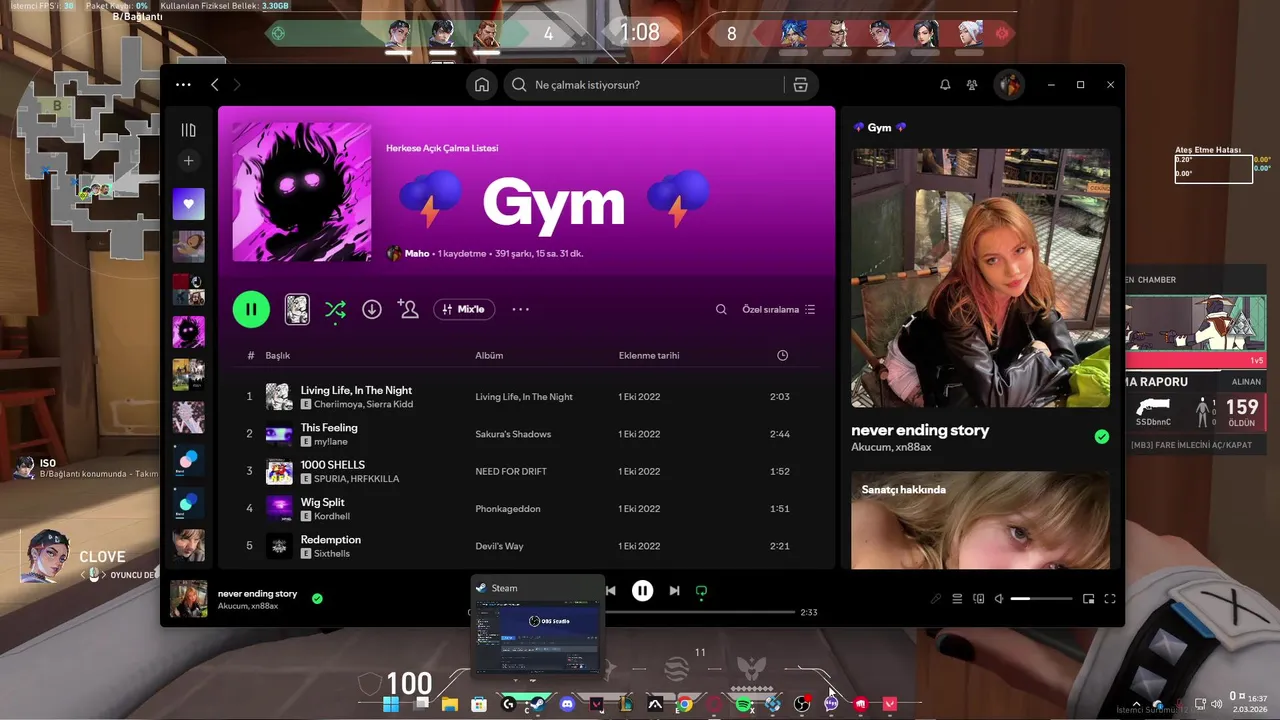Go forward with the right arrow

[x=237, y=85]
